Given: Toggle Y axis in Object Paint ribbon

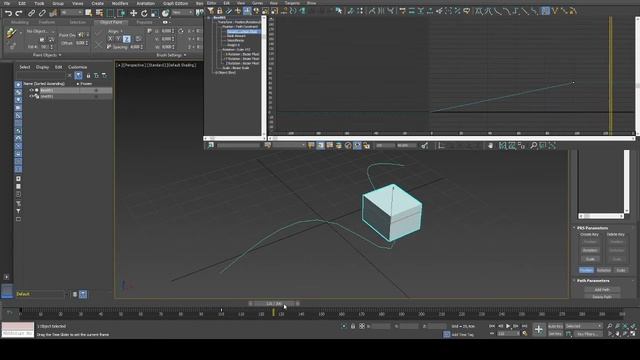Looking at the screenshot, I should pyautogui.click(x=118, y=39).
